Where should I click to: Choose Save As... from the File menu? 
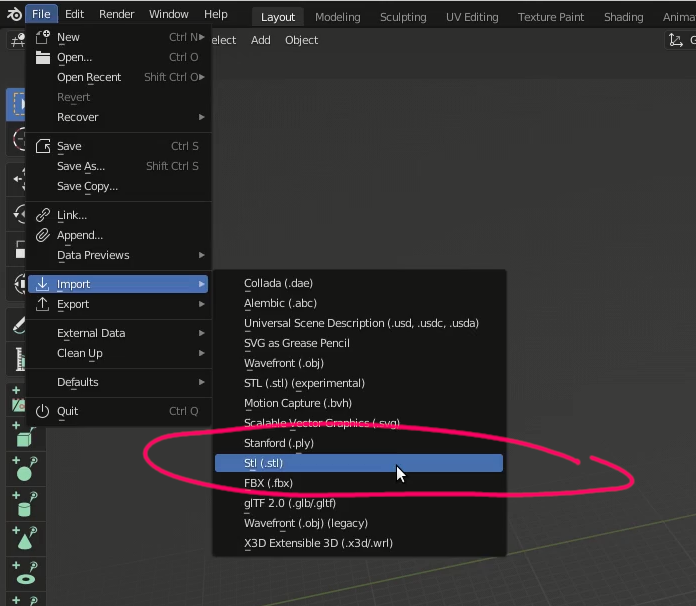118,166
